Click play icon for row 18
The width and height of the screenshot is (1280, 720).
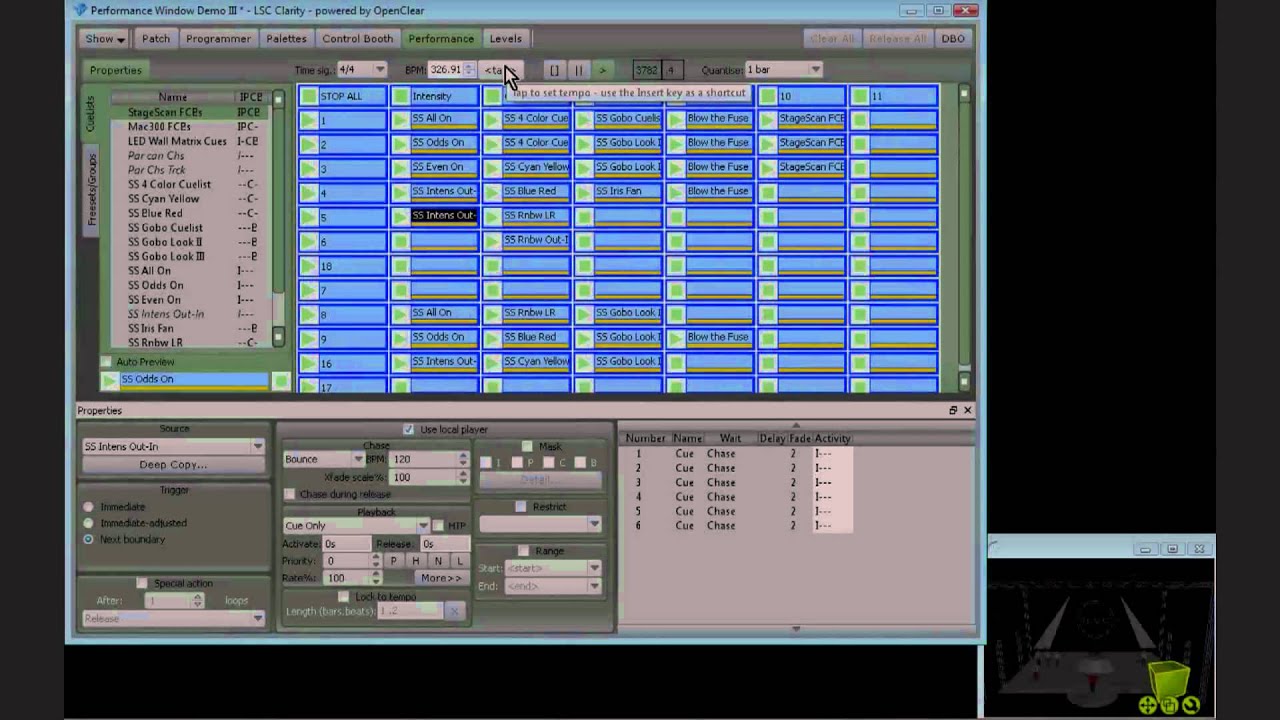coord(309,266)
